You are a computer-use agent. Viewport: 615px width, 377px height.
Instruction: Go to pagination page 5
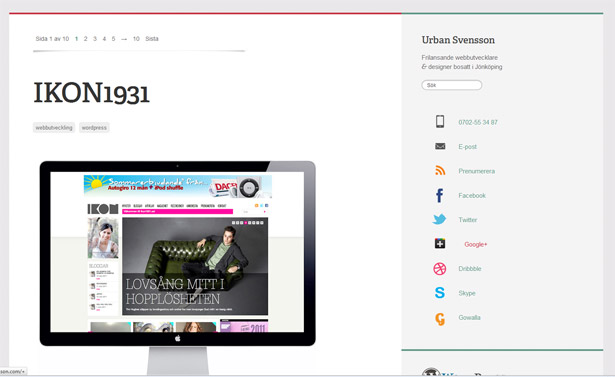[x=113, y=39]
